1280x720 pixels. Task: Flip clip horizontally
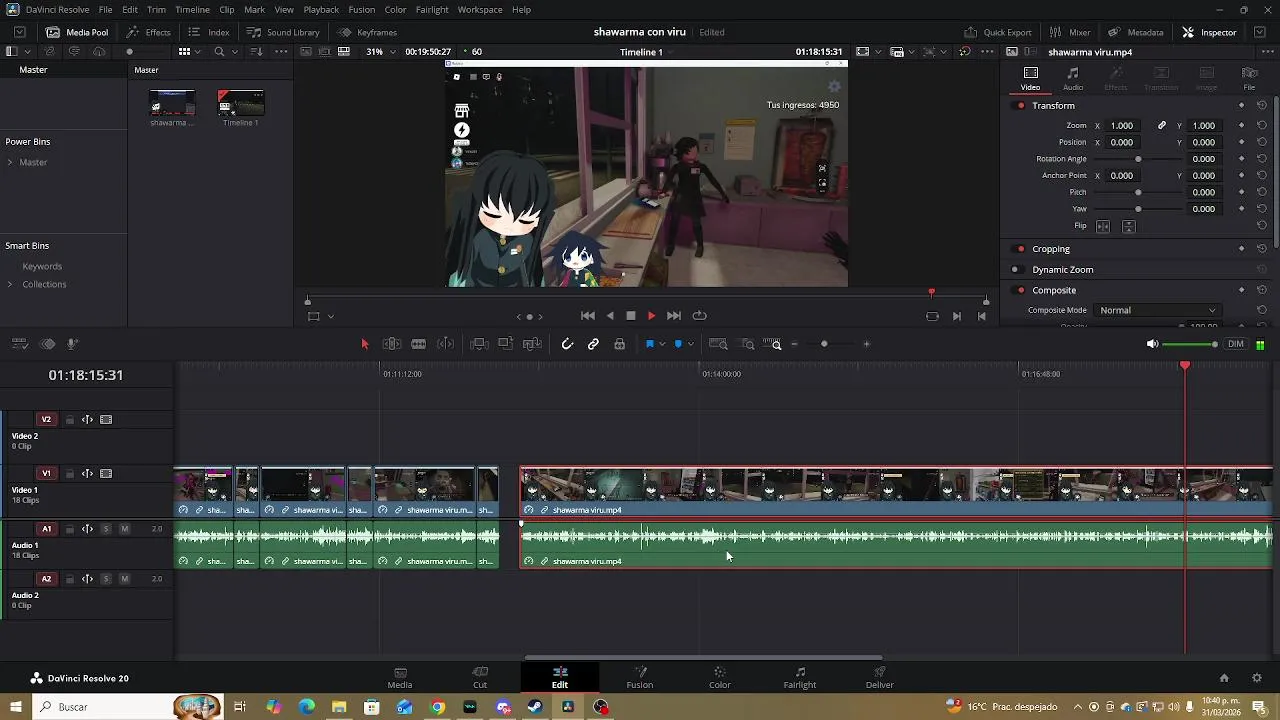pyautogui.click(x=1103, y=227)
